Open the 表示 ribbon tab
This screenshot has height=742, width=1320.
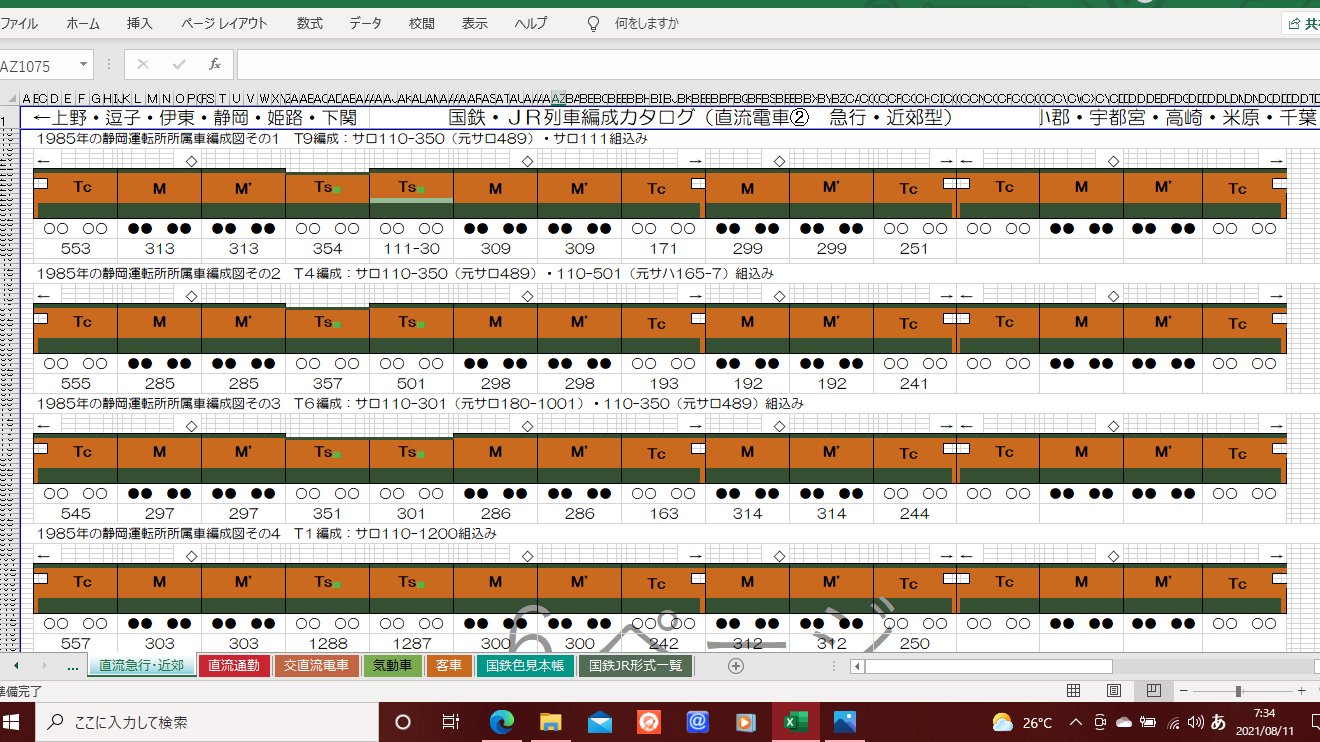pos(475,23)
